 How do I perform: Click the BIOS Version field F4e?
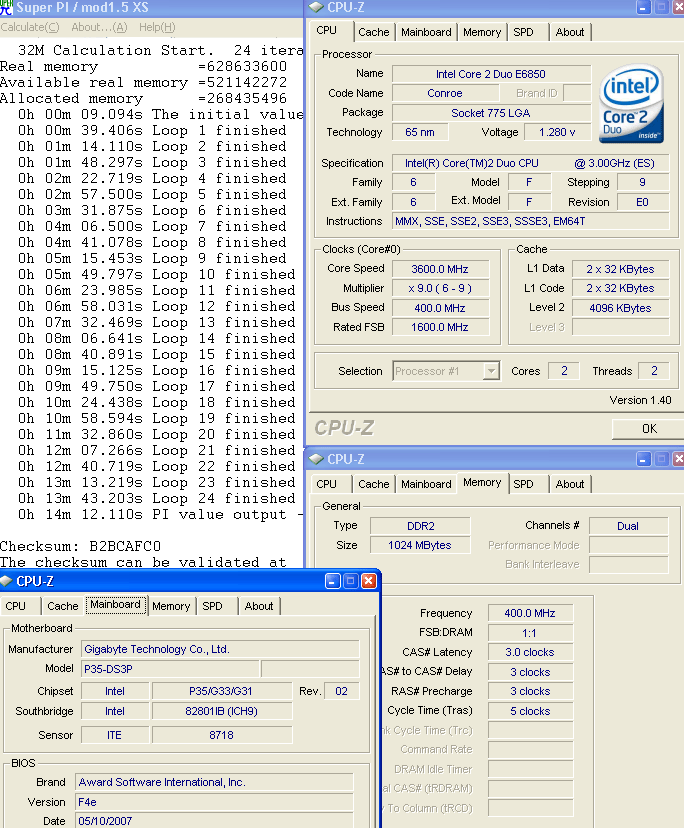pyautogui.click(x=214, y=802)
